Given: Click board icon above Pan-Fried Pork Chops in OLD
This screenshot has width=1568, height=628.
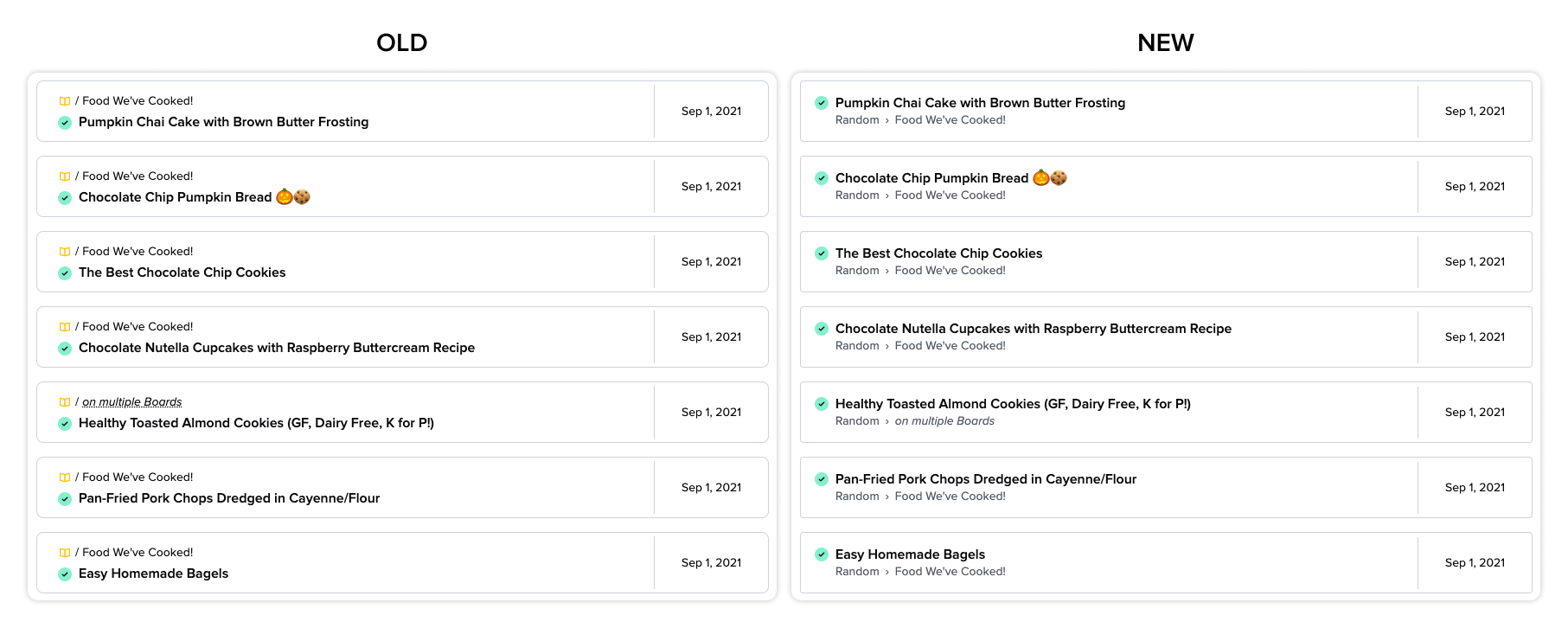Looking at the screenshot, I should tap(65, 477).
